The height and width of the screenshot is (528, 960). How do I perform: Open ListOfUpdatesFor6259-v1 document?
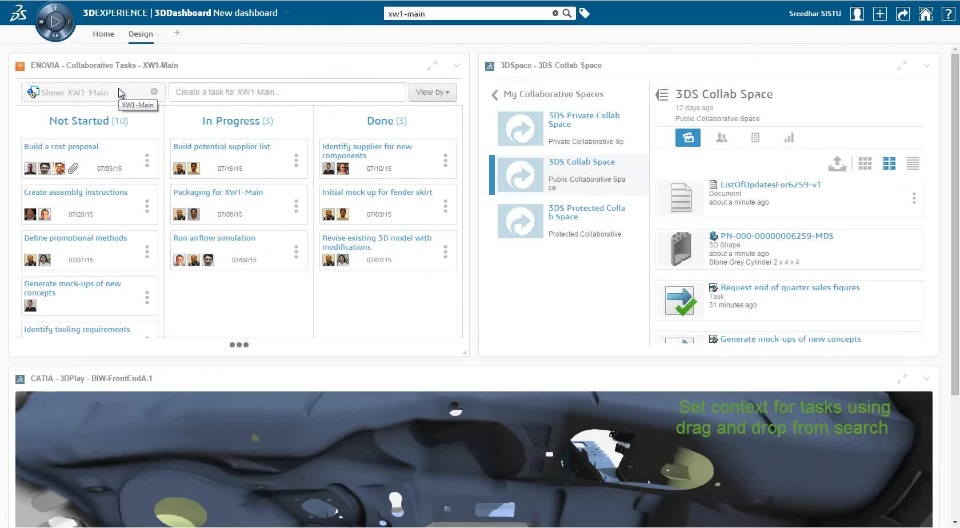click(770, 184)
